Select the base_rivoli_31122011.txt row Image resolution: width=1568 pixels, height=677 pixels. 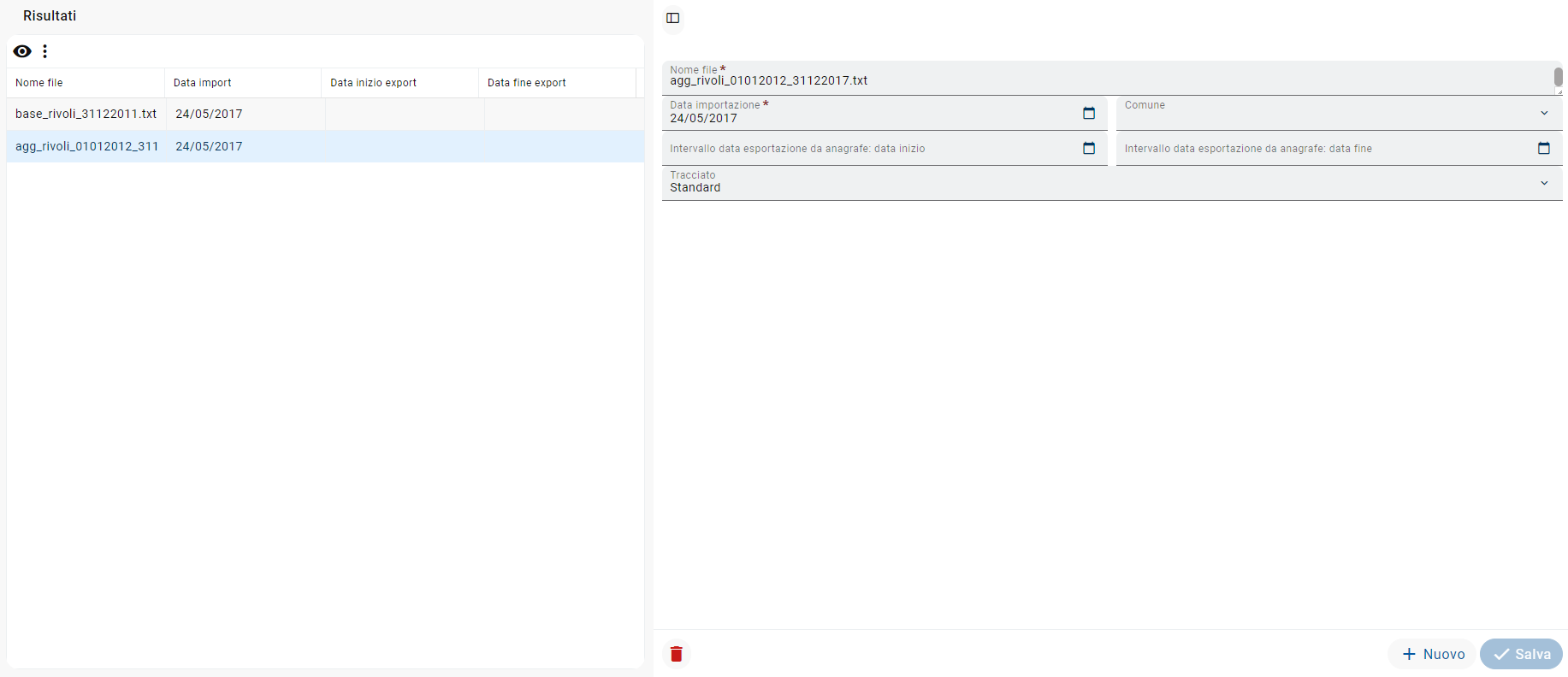coord(325,114)
